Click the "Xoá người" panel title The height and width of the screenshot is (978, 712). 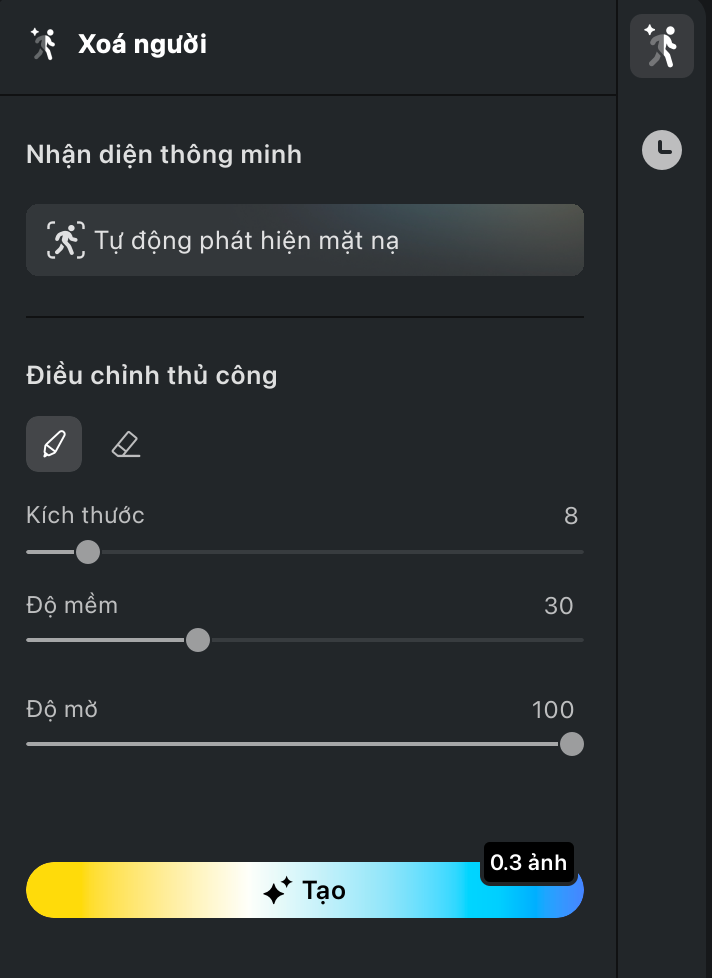[x=142, y=45]
